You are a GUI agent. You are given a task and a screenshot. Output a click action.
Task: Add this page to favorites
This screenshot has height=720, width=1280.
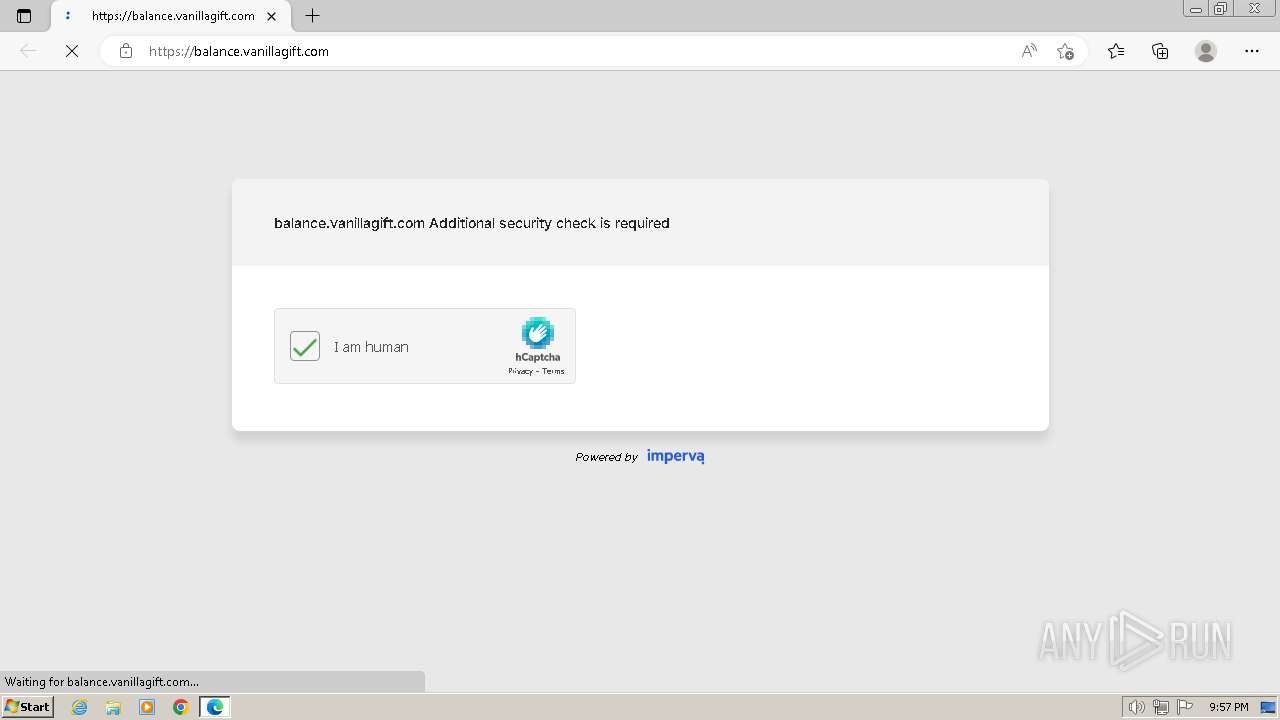click(x=1065, y=51)
